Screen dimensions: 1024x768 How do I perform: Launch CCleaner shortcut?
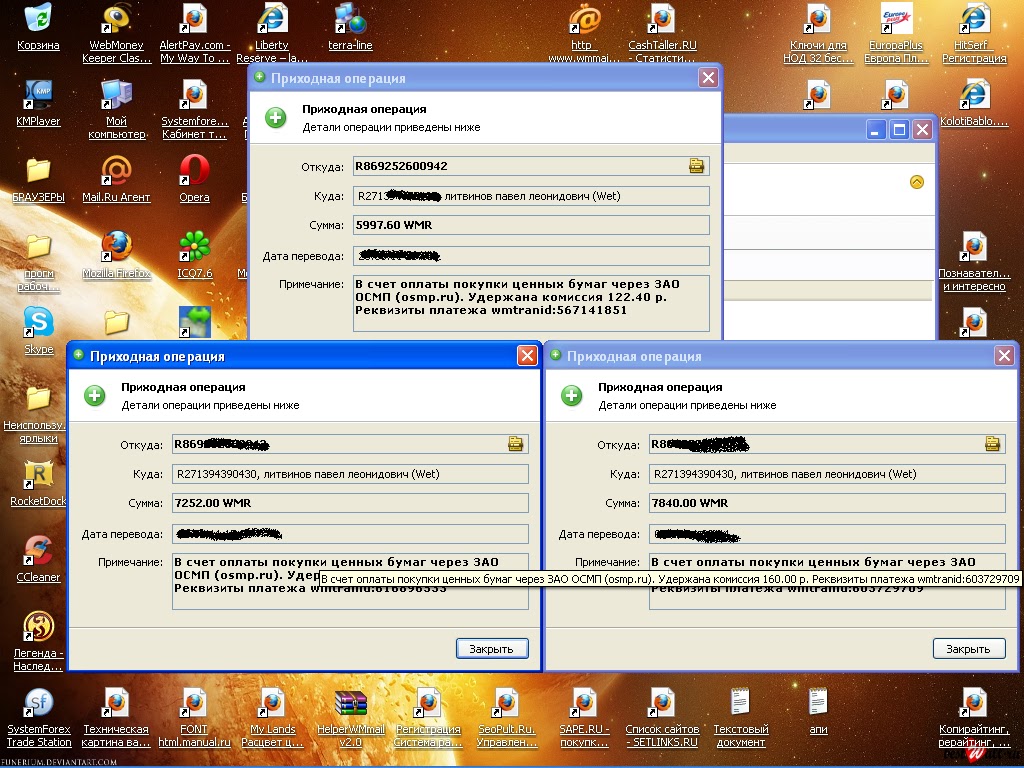[38, 559]
